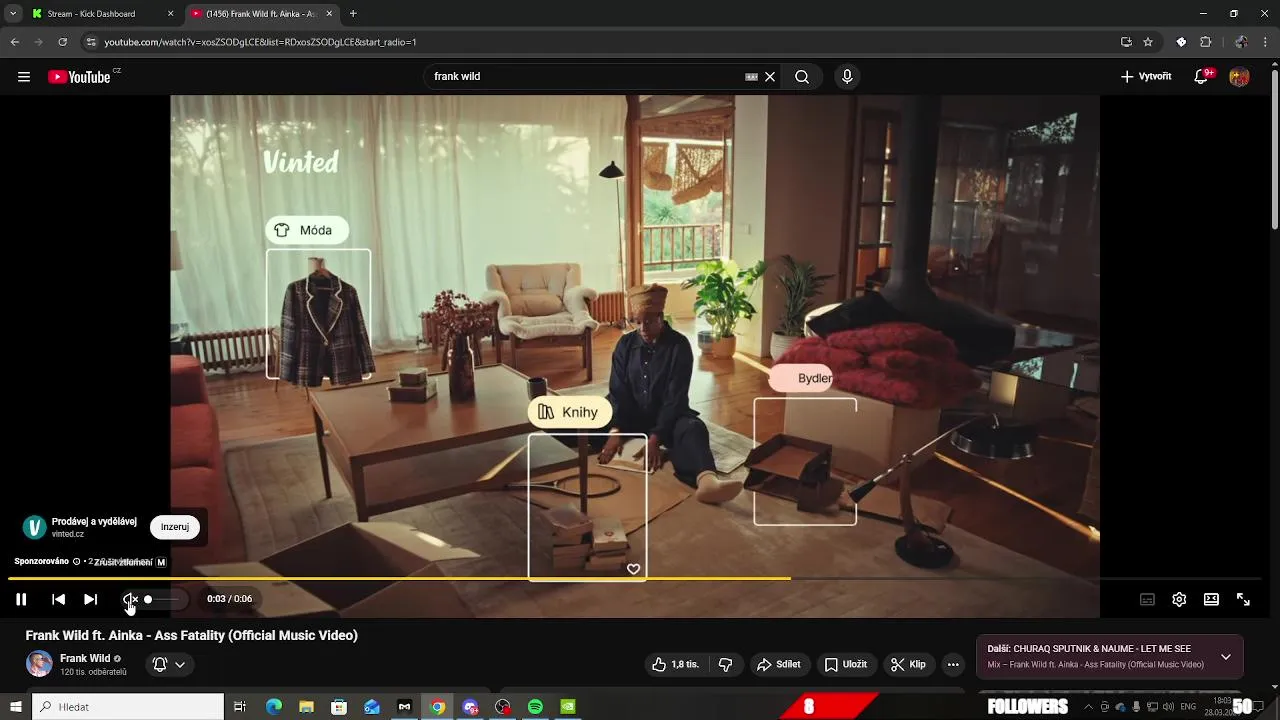
Task: Click the video title text
Action: [192, 635]
